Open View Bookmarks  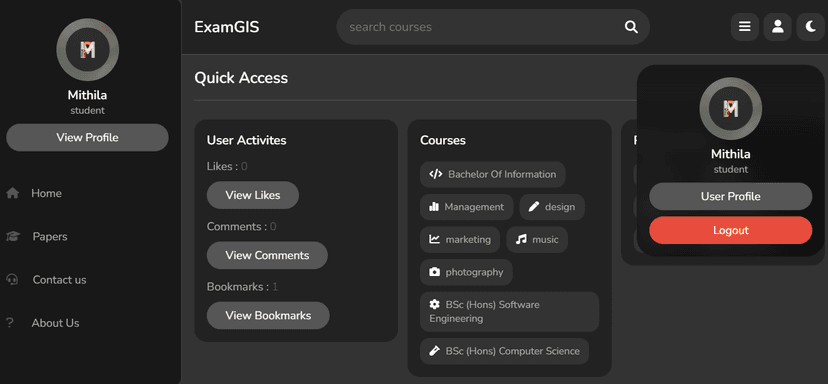(268, 315)
